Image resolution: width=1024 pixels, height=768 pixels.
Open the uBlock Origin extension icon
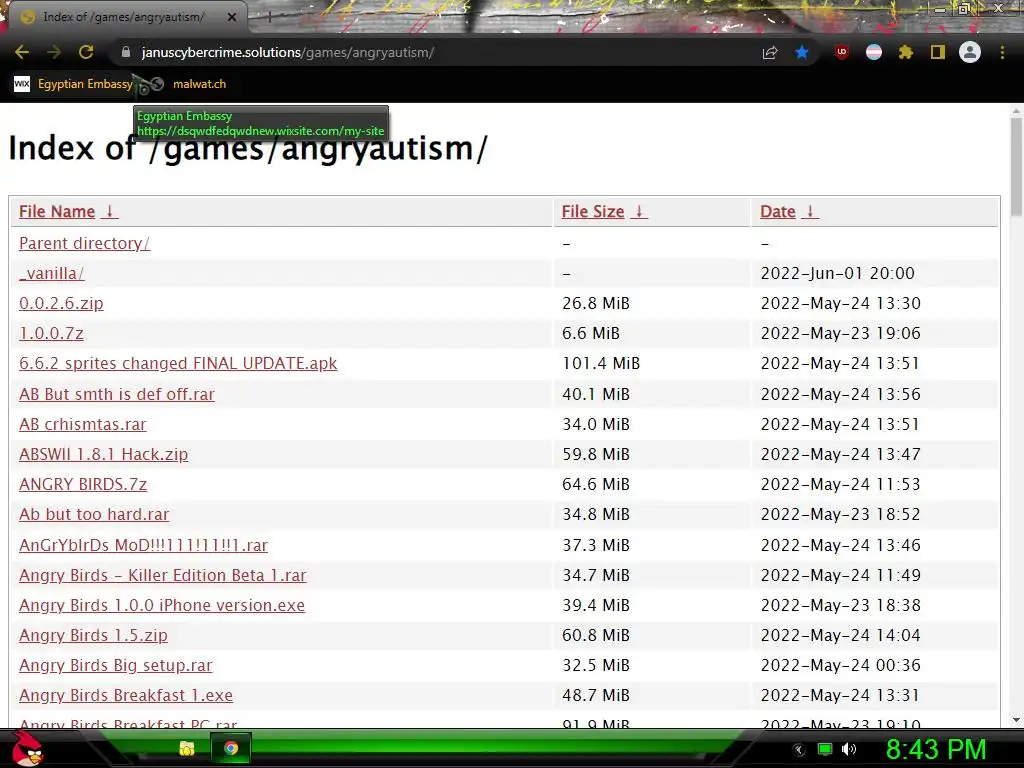(x=842, y=52)
